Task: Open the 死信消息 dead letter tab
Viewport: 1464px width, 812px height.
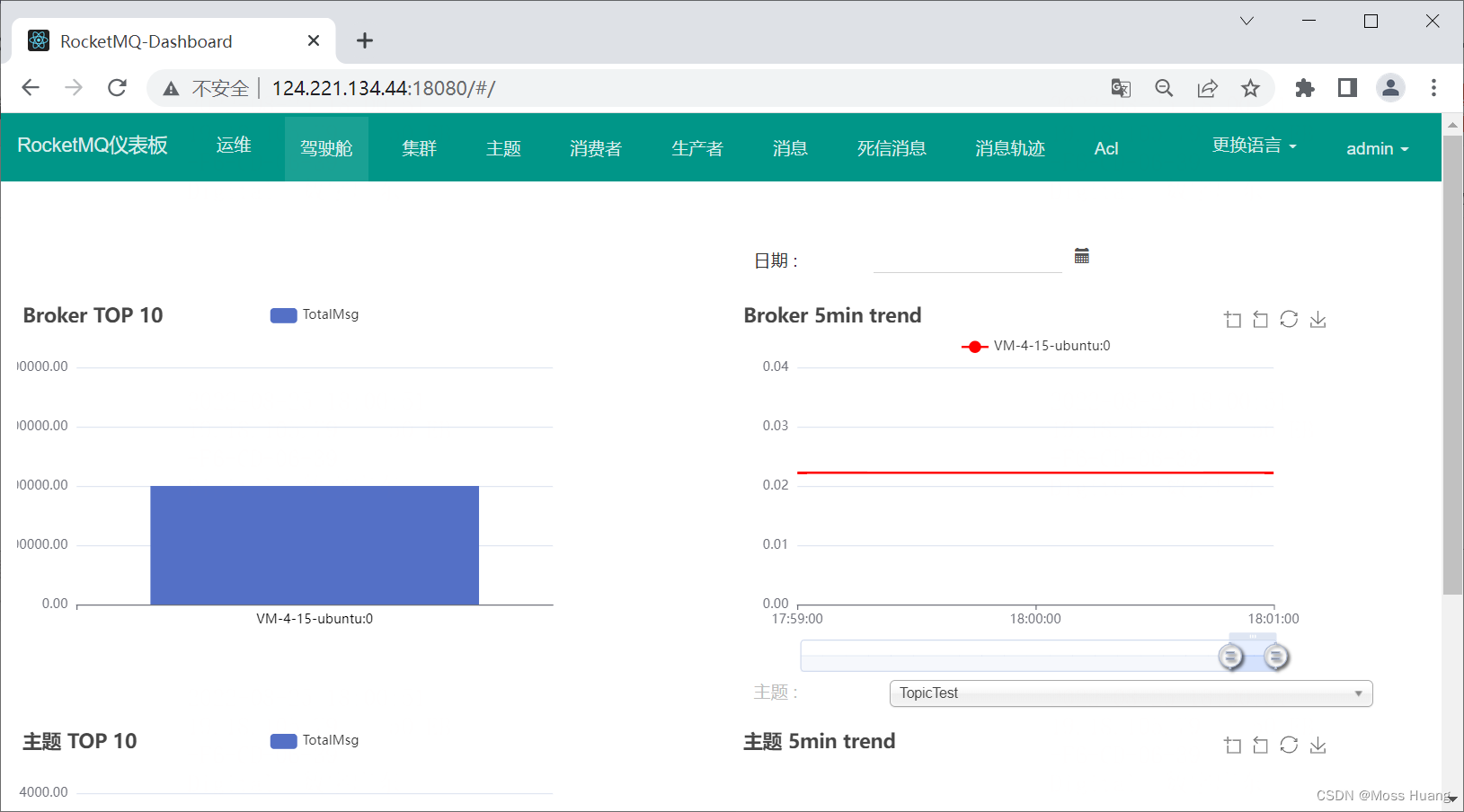Action: click(x=892, y=148)
